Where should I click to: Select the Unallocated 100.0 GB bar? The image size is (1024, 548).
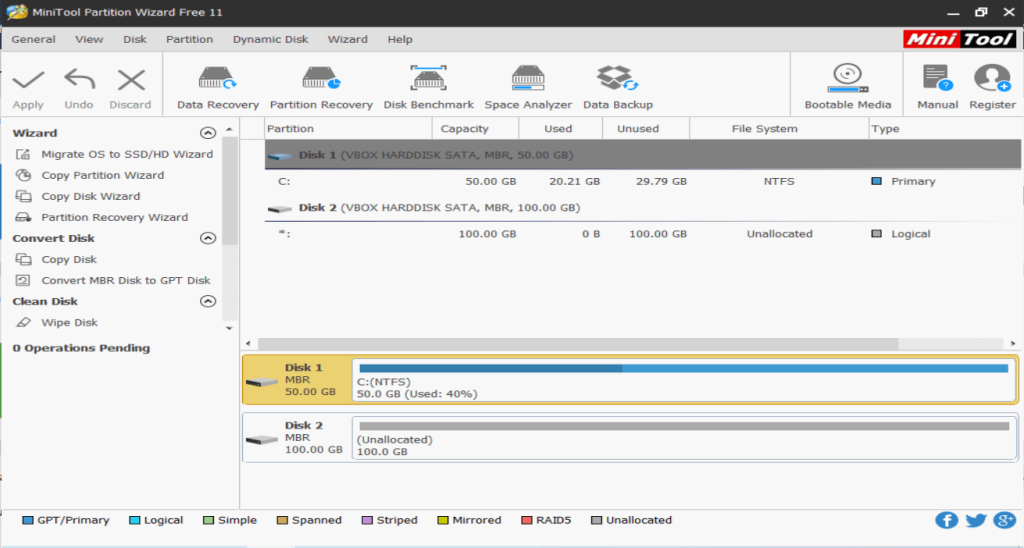point(684,427)
